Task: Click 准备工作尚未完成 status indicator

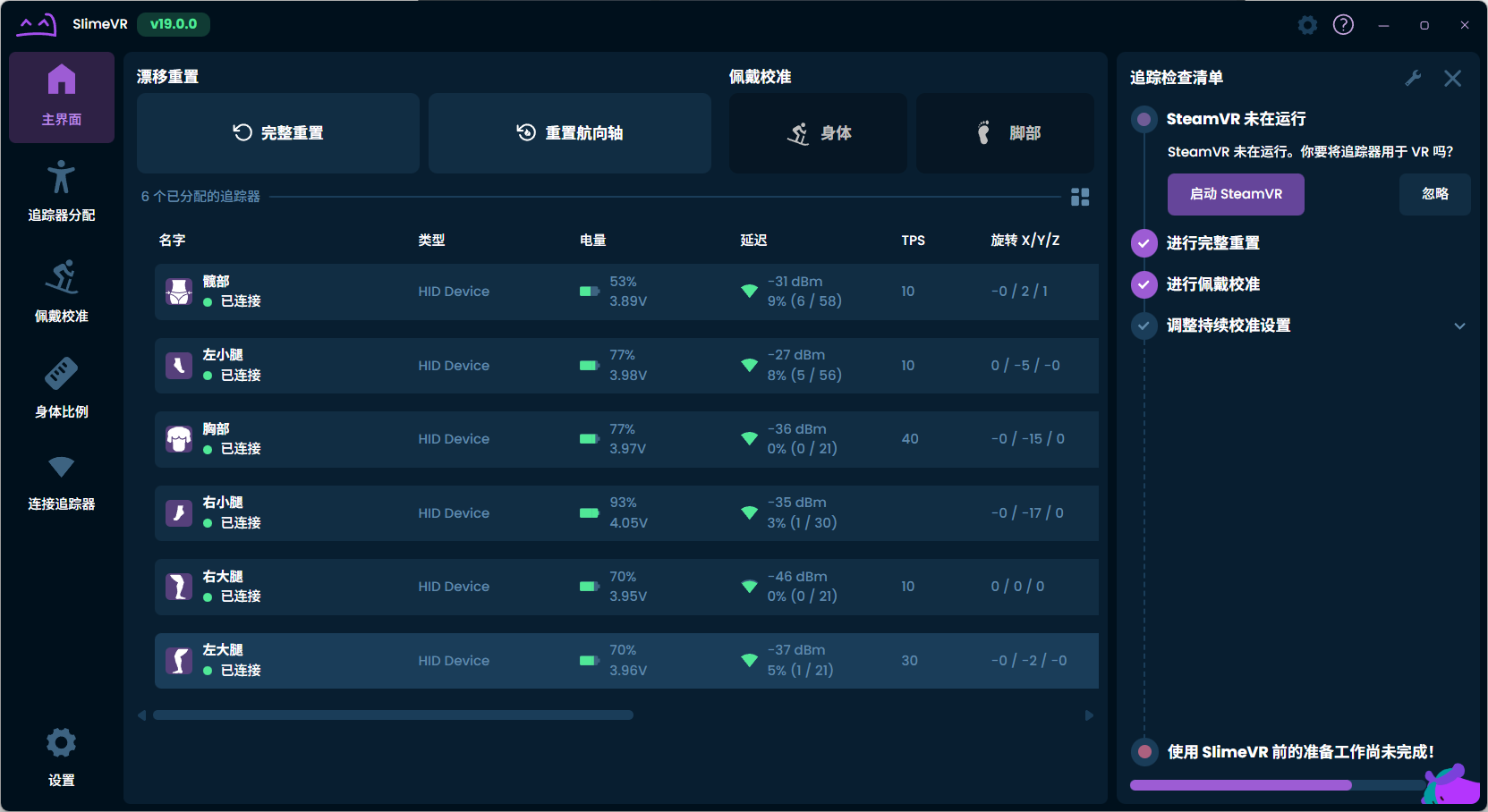Action: click(x=1144, y=752)
